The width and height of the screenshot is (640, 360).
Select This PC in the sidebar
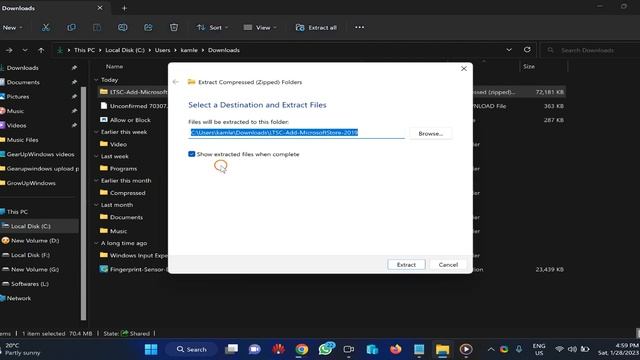(17, 211)
